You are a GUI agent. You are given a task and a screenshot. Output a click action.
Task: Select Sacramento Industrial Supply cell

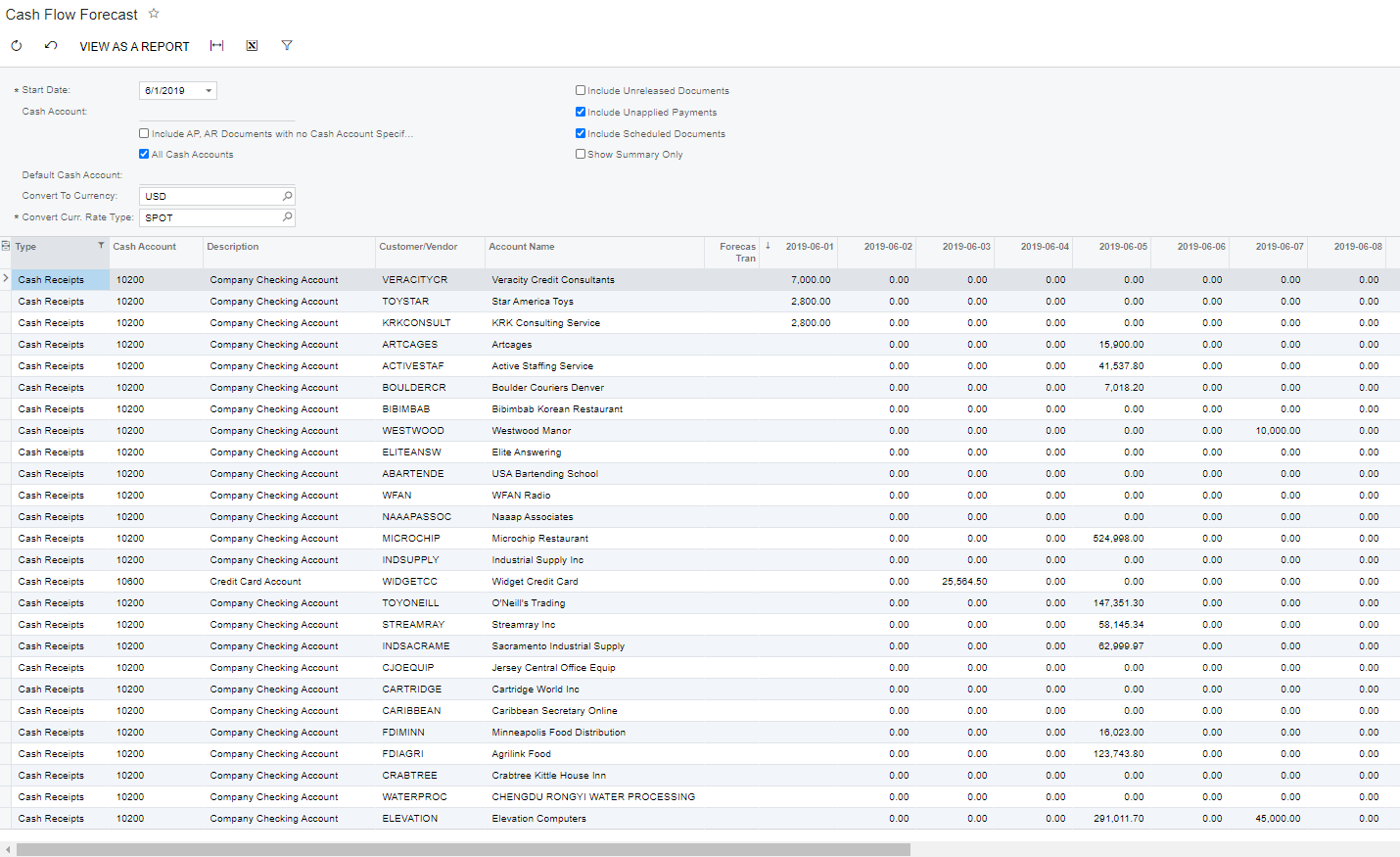594,646
